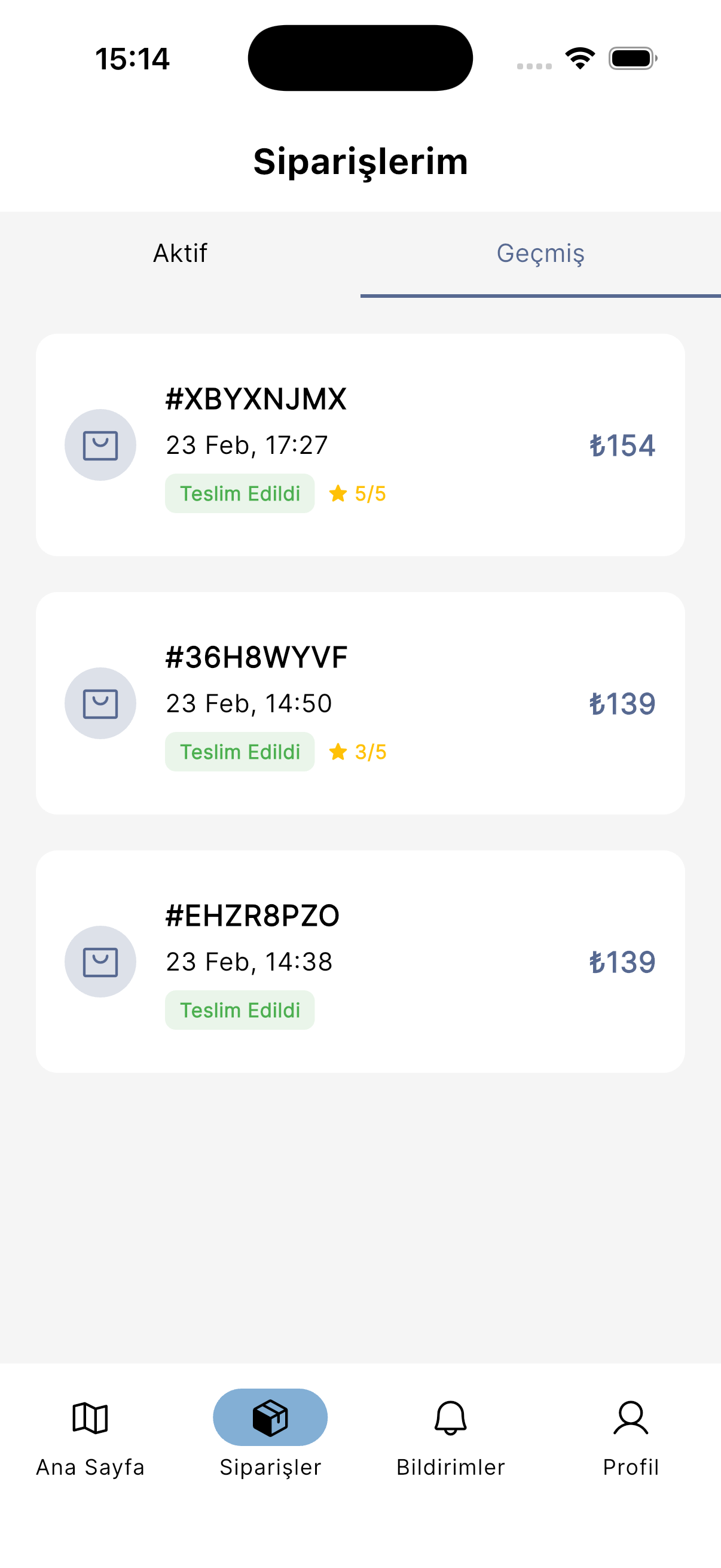Select the Geçmiş tab
The height and width of the screenshot is (1568, 721).
click(x=540, y=253)
